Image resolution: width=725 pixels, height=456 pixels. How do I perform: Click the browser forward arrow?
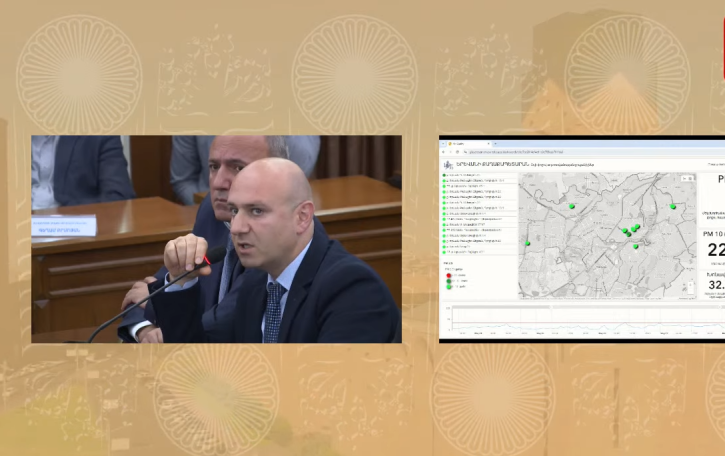[450, 152]
